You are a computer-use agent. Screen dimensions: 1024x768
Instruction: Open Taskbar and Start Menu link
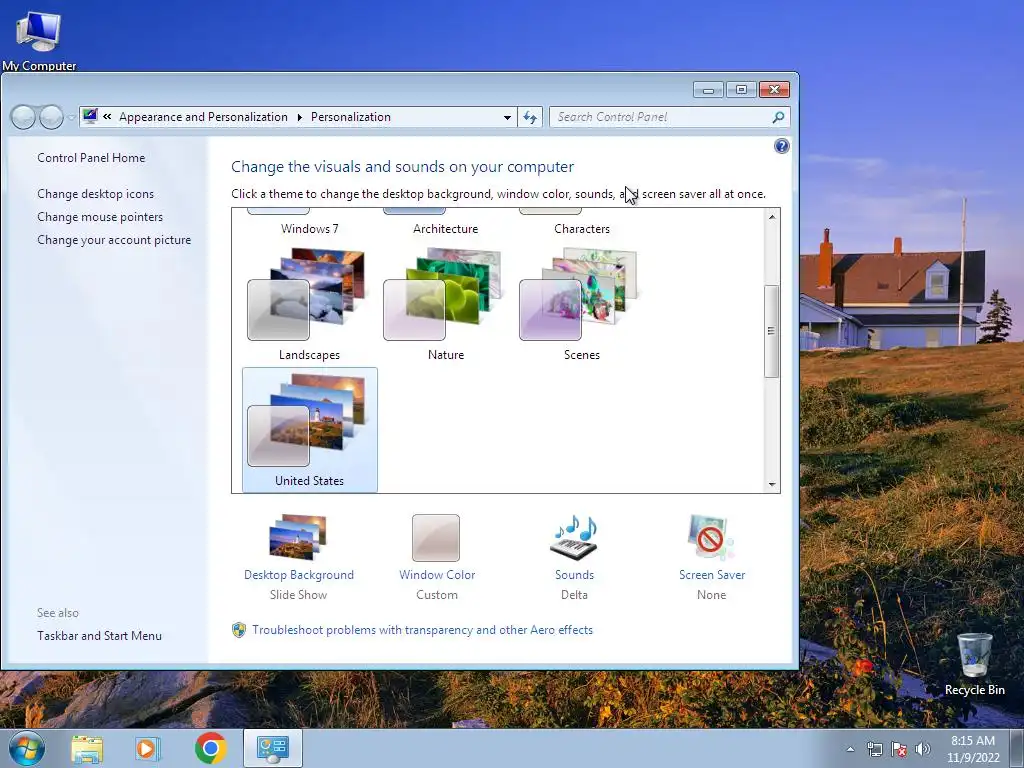click(x=99, y=635)
